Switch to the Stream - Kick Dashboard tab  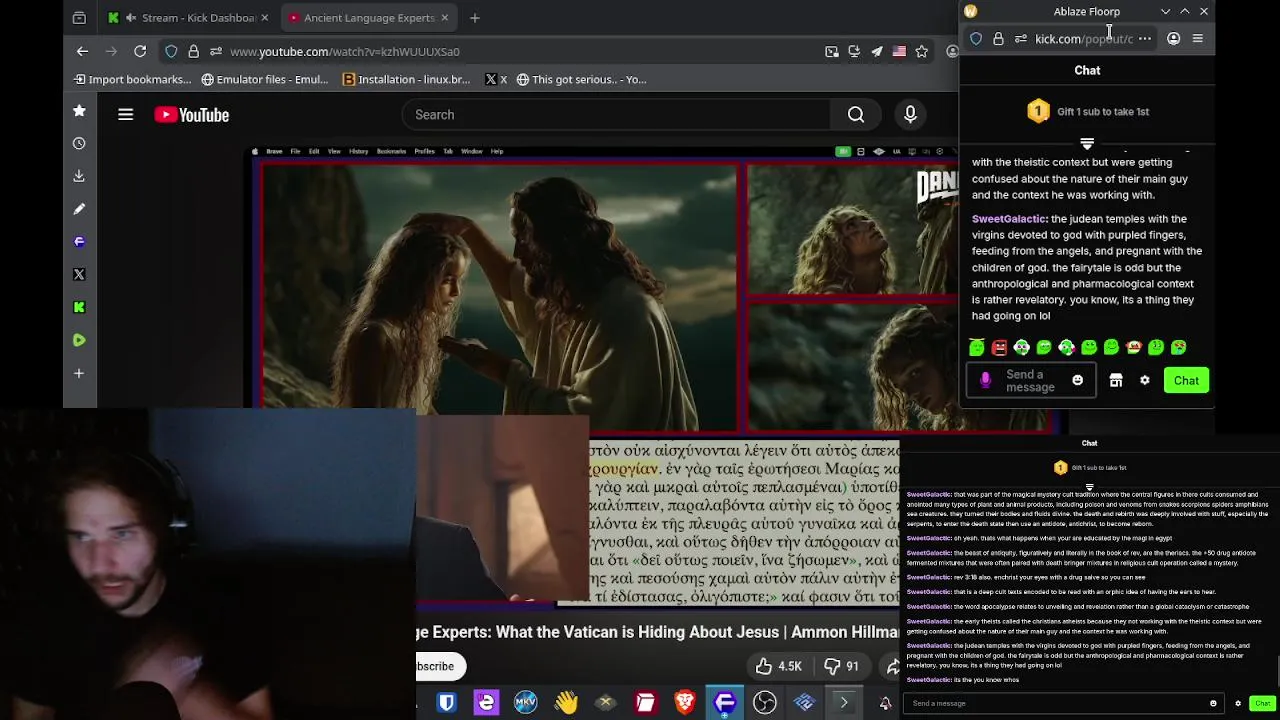[189, 18]
